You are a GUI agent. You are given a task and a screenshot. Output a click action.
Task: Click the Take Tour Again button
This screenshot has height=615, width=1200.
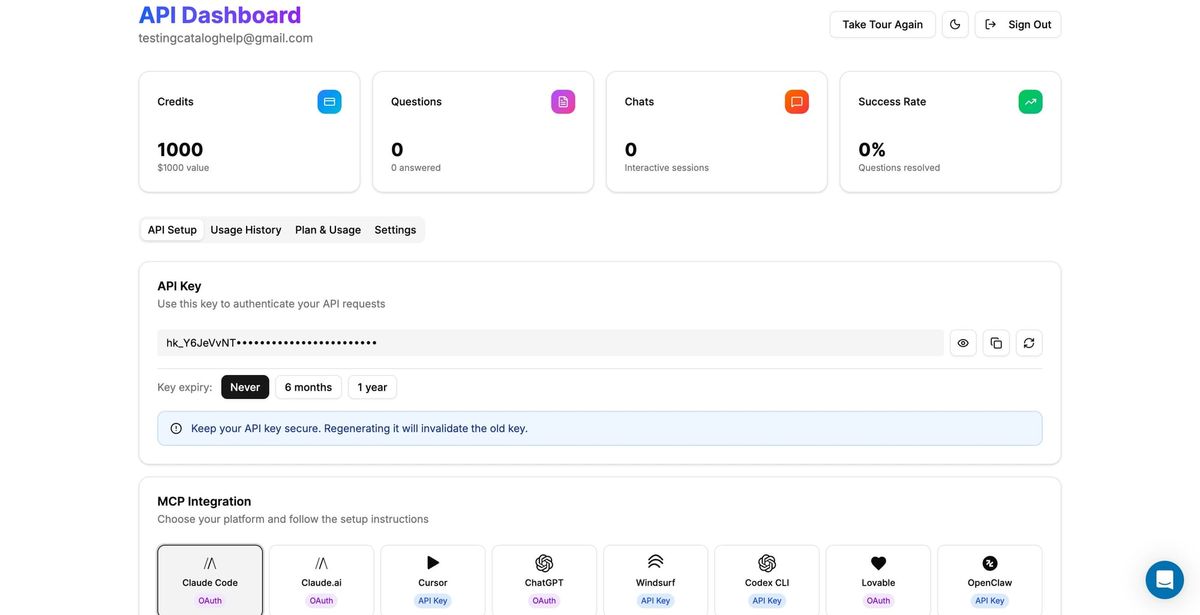[x=883, y=25]
